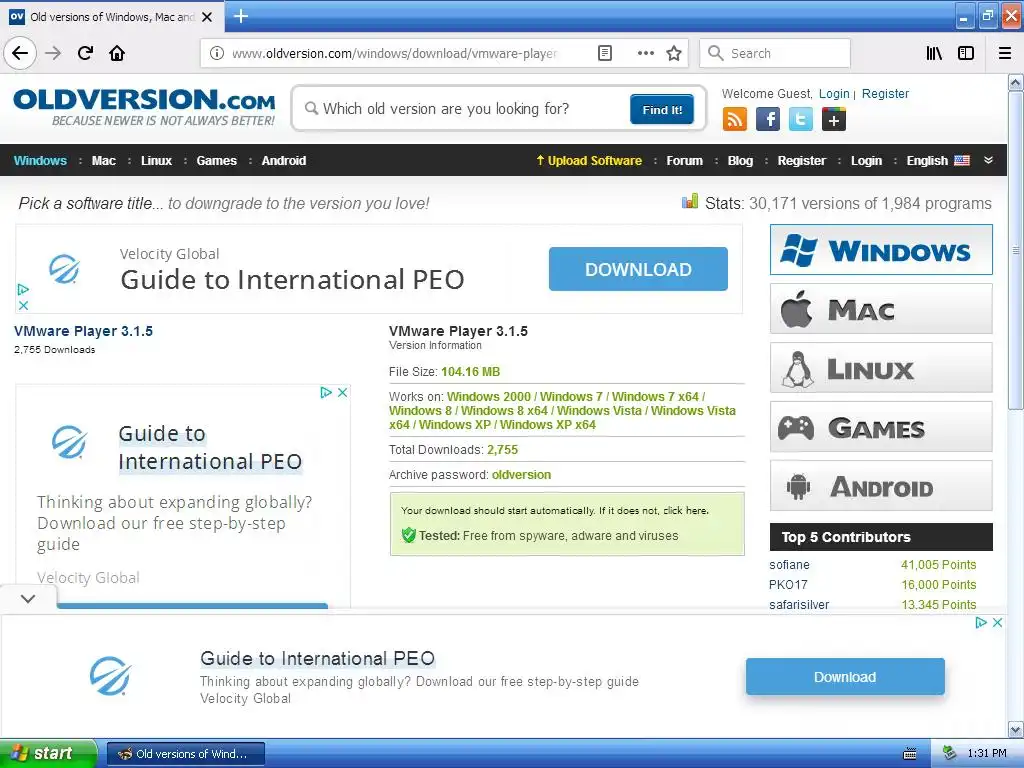Viewport: 1024px width, 768px height.
Task: Click Register link beside Welcome Guest
Action: coord(885,93)
